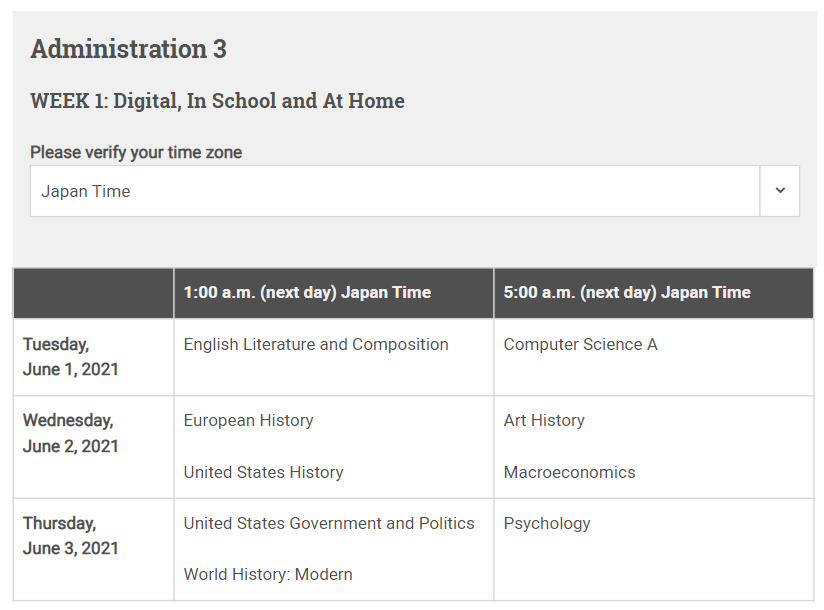Image resolution: width=824 pixels, height=610 pixels.
Task: Select the Art History exam entry
Action: click(x=544, y=421)
